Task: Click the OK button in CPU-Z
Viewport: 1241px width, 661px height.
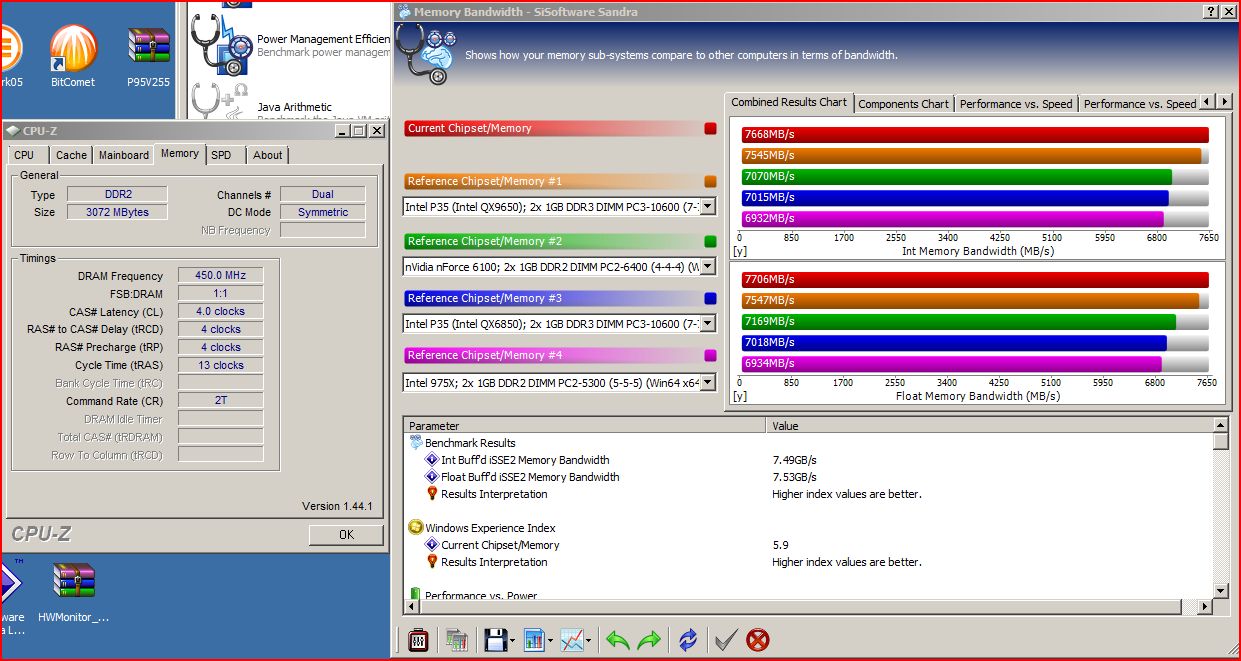Action: click(346, 535)
